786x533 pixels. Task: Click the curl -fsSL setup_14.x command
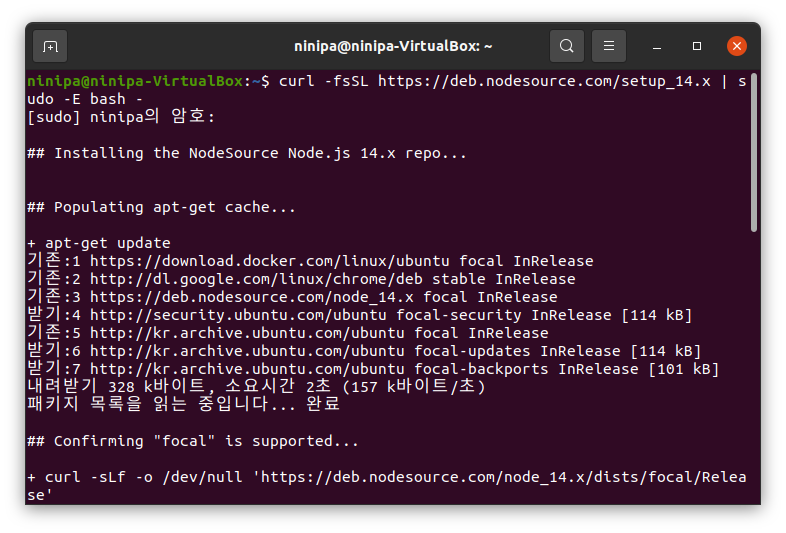[x=386, y=90]
